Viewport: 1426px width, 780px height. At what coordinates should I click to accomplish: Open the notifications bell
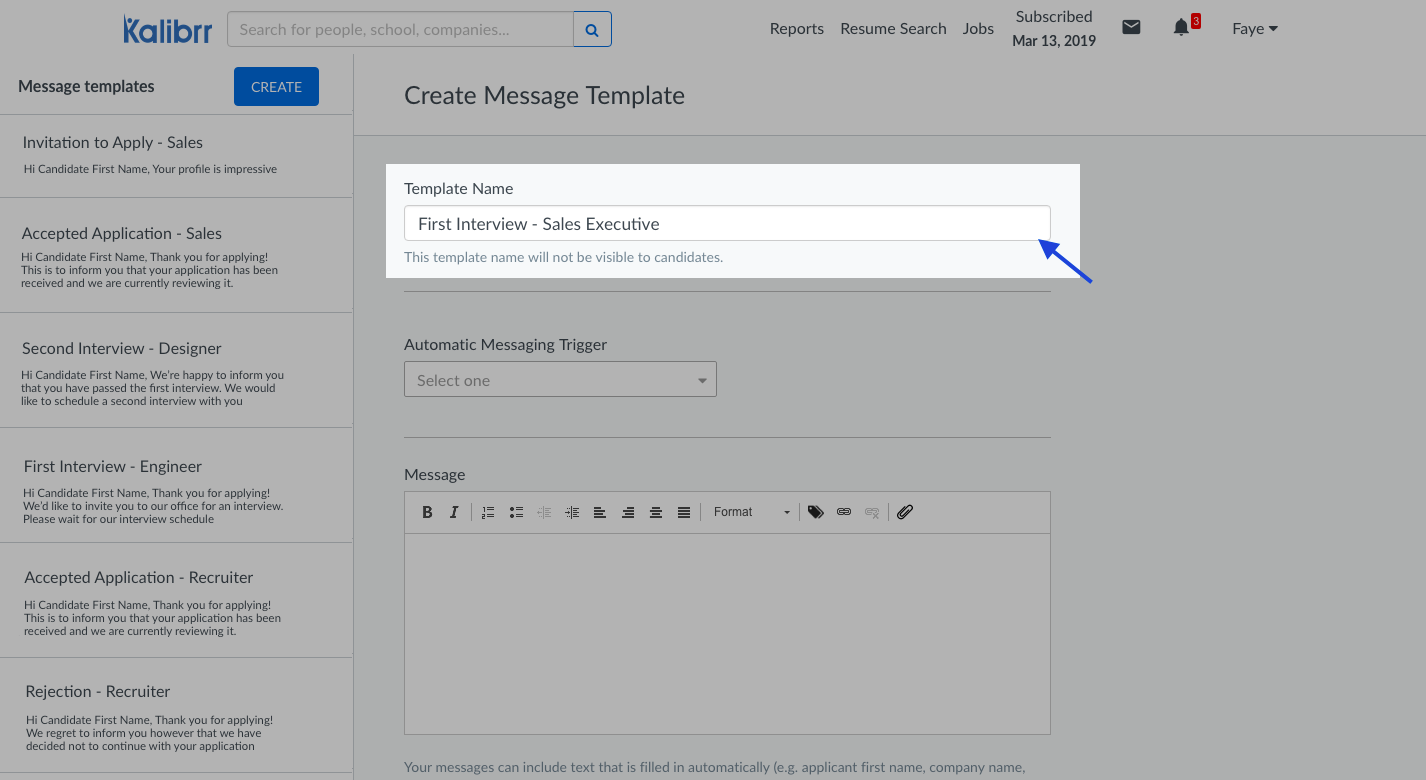coord(1181,28)
